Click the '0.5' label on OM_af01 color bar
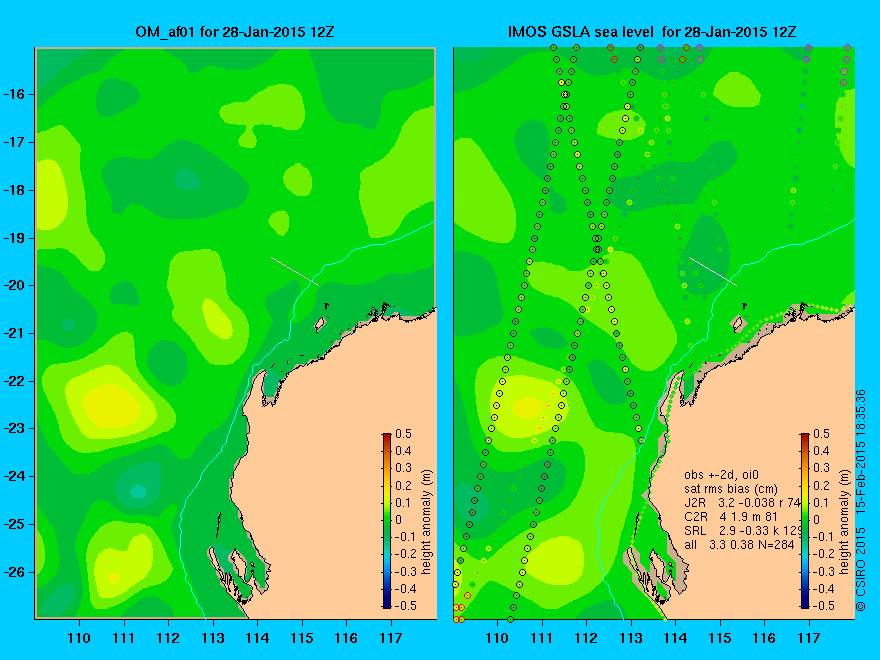The image size is (880, 660). pos(404,434)
